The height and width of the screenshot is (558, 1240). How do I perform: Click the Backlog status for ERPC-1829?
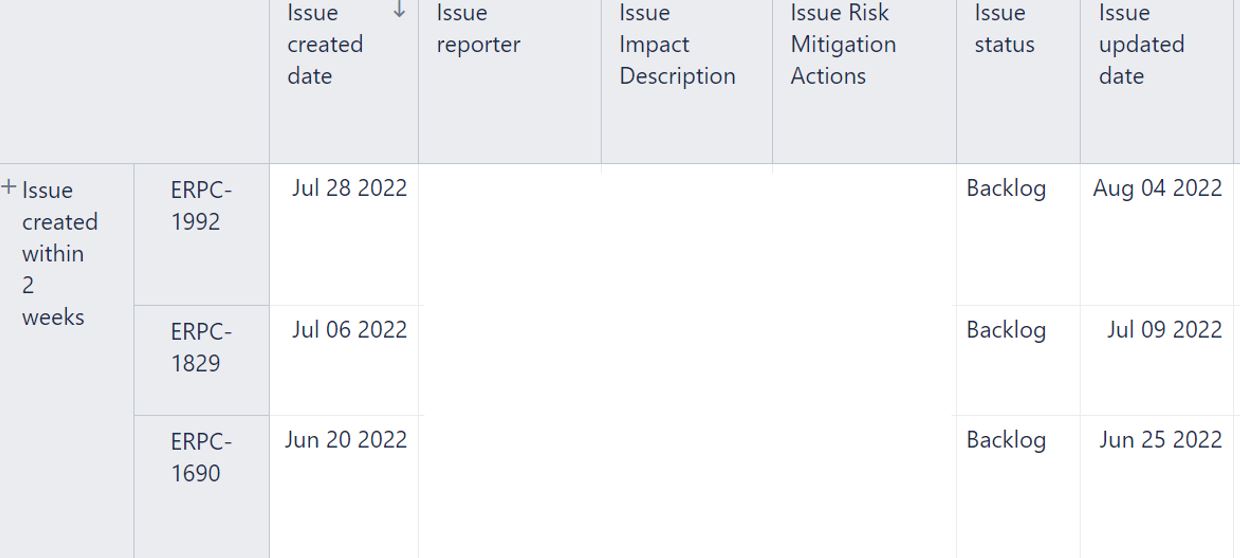[1006, 330]
